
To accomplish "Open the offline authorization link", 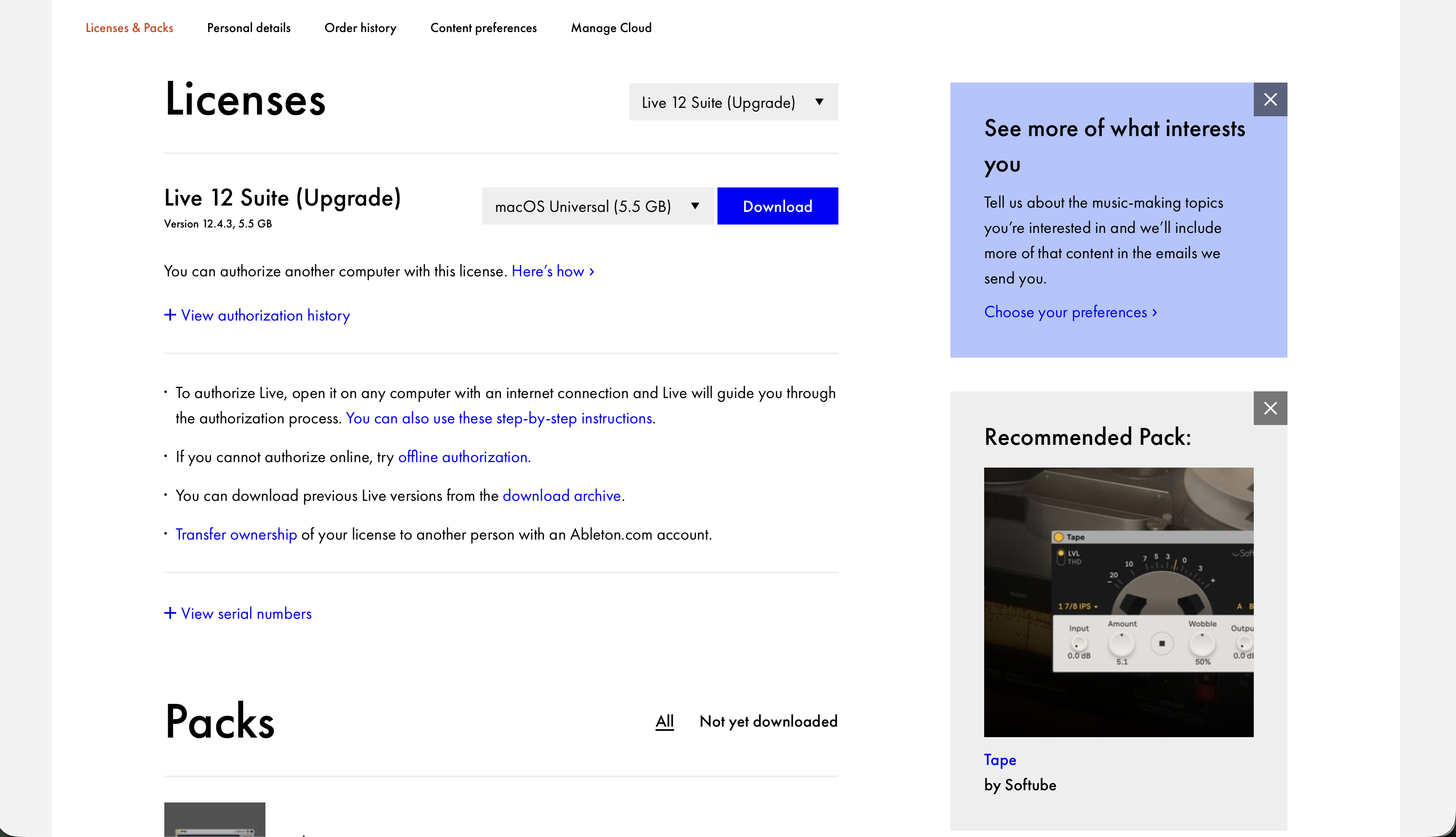I will click(463, 457).
